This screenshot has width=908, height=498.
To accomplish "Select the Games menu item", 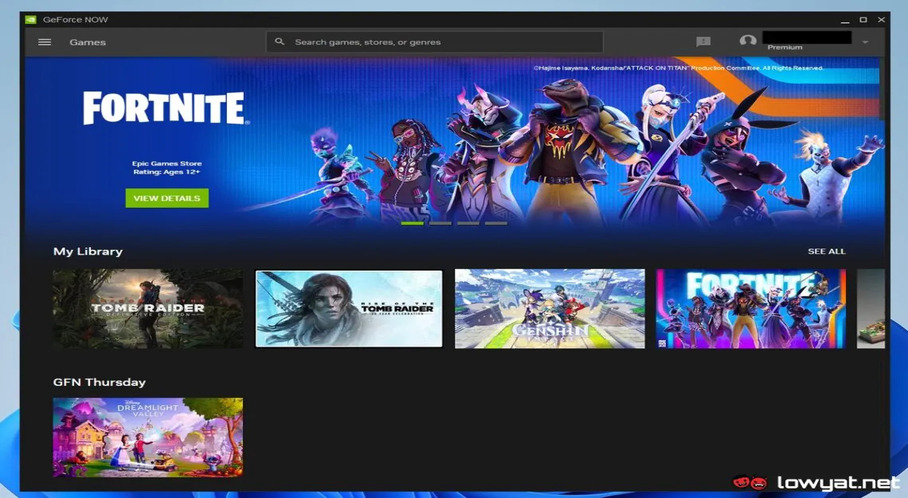I will [x=87, y=42].
